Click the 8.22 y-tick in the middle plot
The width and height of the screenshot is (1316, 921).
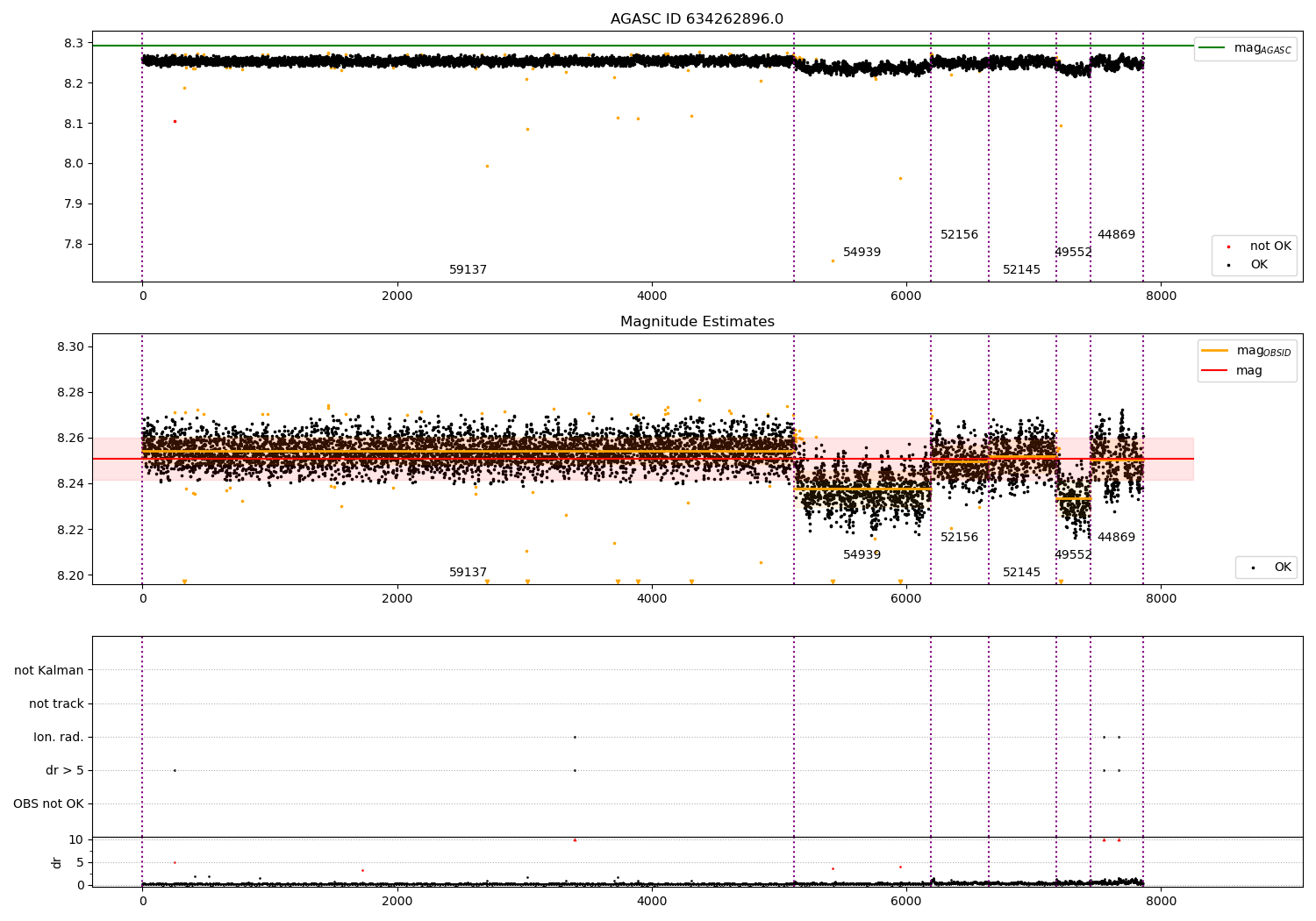tap(70, 530)
